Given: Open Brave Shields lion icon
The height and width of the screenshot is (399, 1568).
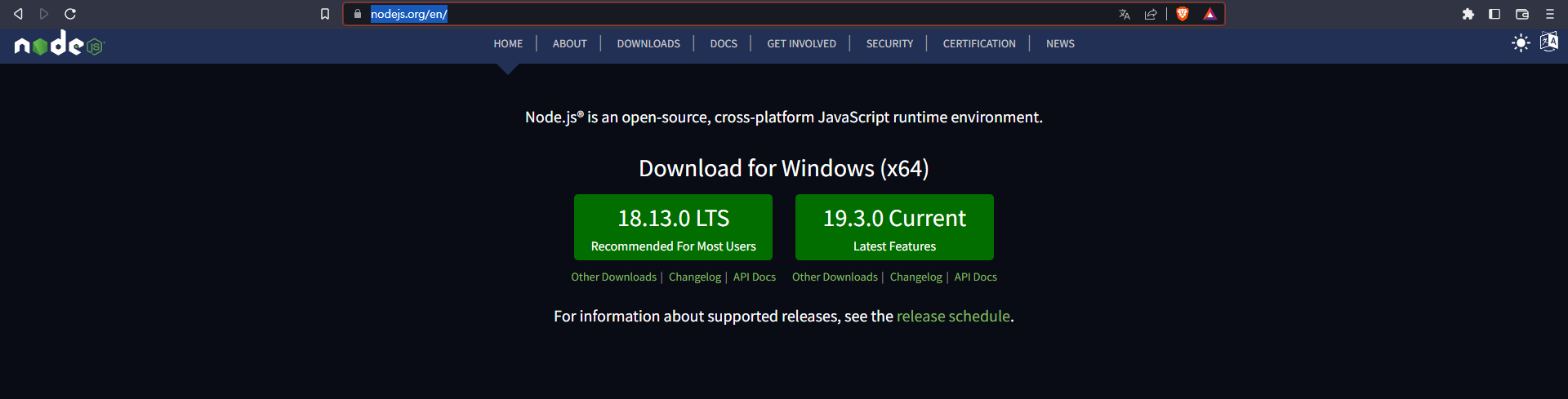Looking at the screenshot, I should click(1183, 14).
